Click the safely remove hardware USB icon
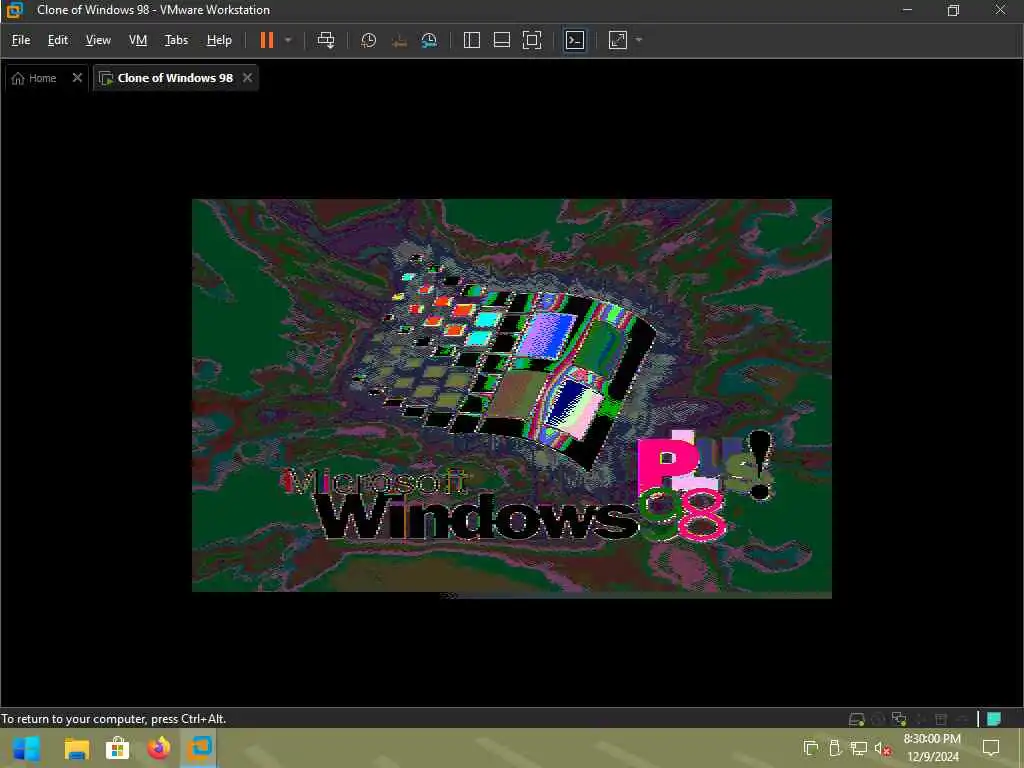Viewport: 1024px width, 768px height. pos(835,748)
